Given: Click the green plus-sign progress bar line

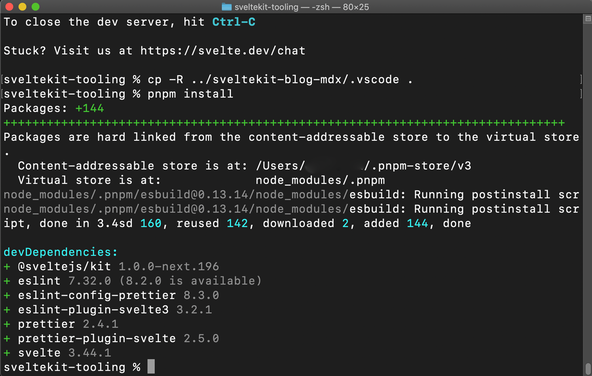Looking at the screenshot, I should [x=284, y=123].
